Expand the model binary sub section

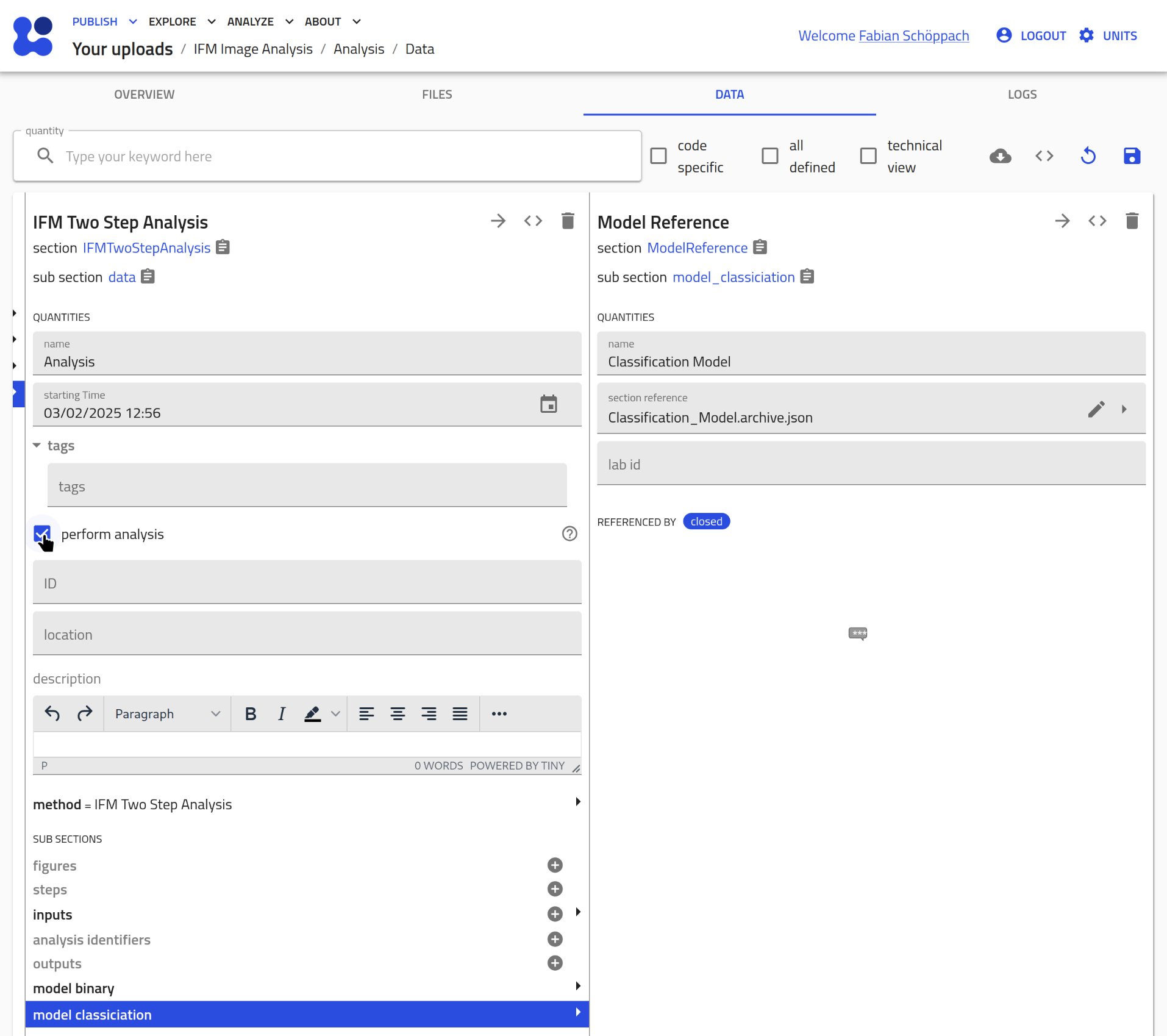577,986
